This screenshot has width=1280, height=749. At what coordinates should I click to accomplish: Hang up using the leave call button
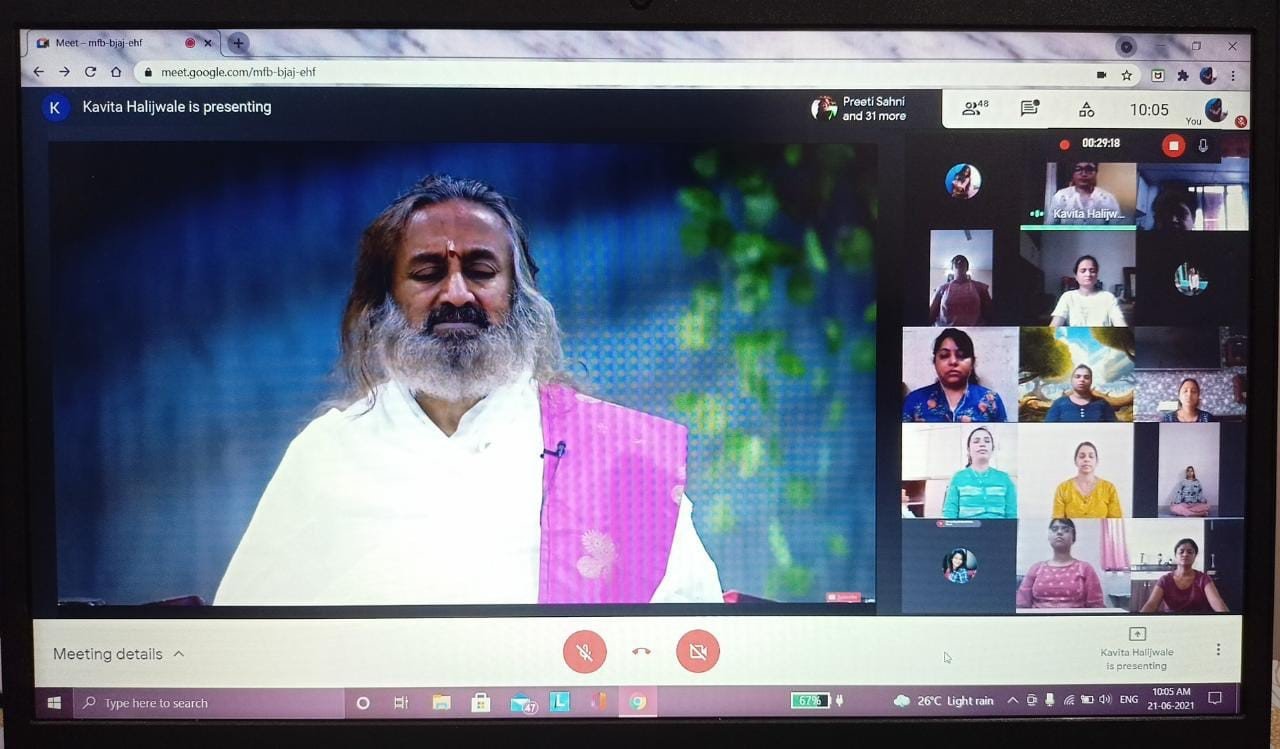click(x=641, y=652)
